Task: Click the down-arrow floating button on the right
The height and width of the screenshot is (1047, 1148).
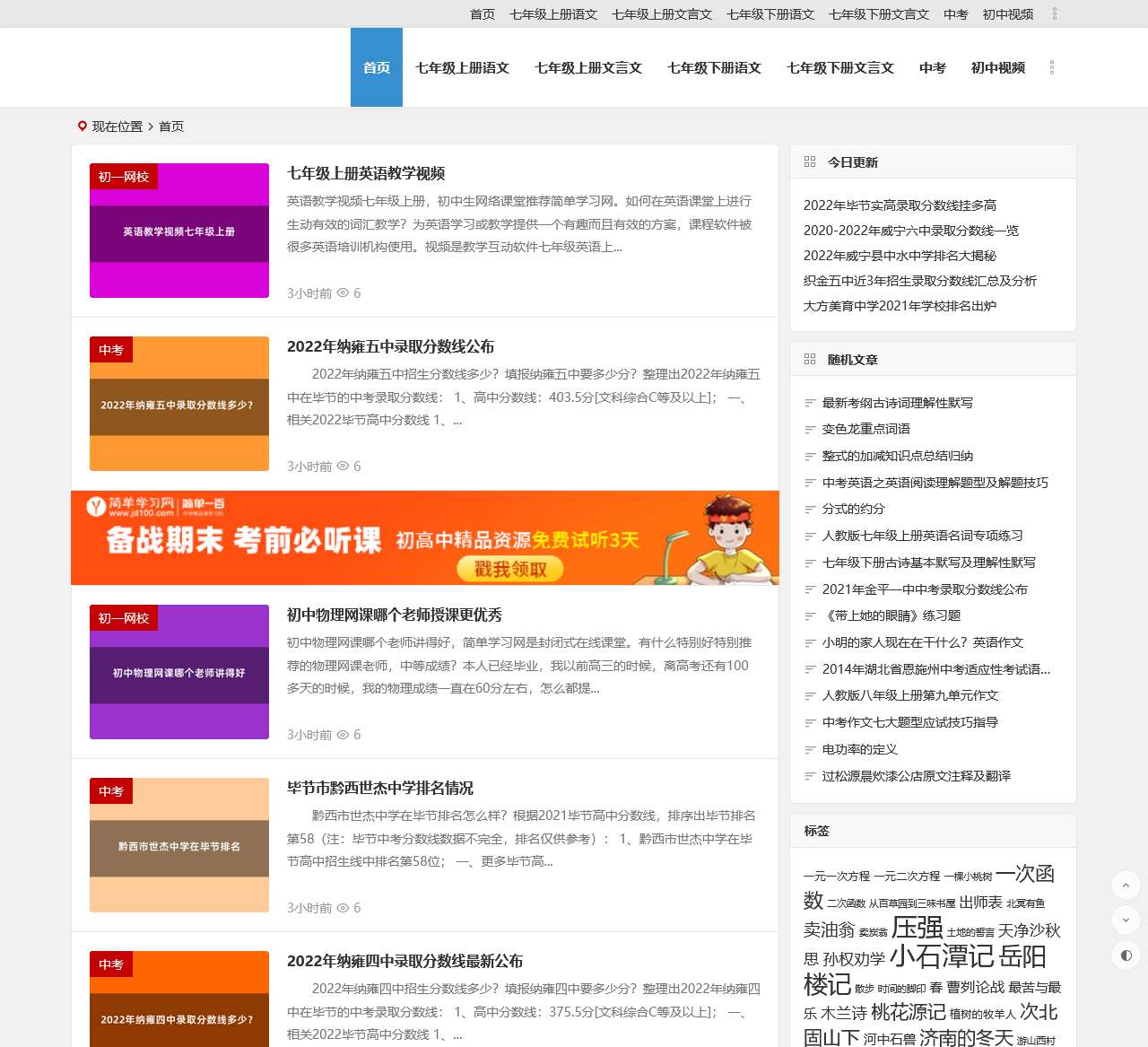Action: [1126, 920]
